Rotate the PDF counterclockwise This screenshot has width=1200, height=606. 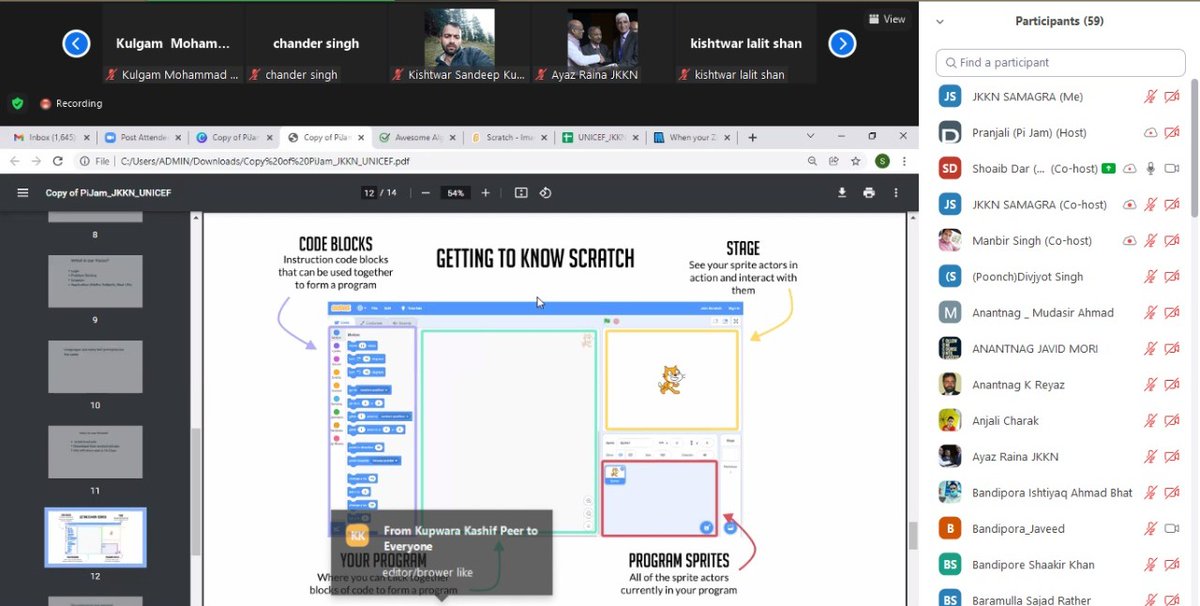coord(545,193)
